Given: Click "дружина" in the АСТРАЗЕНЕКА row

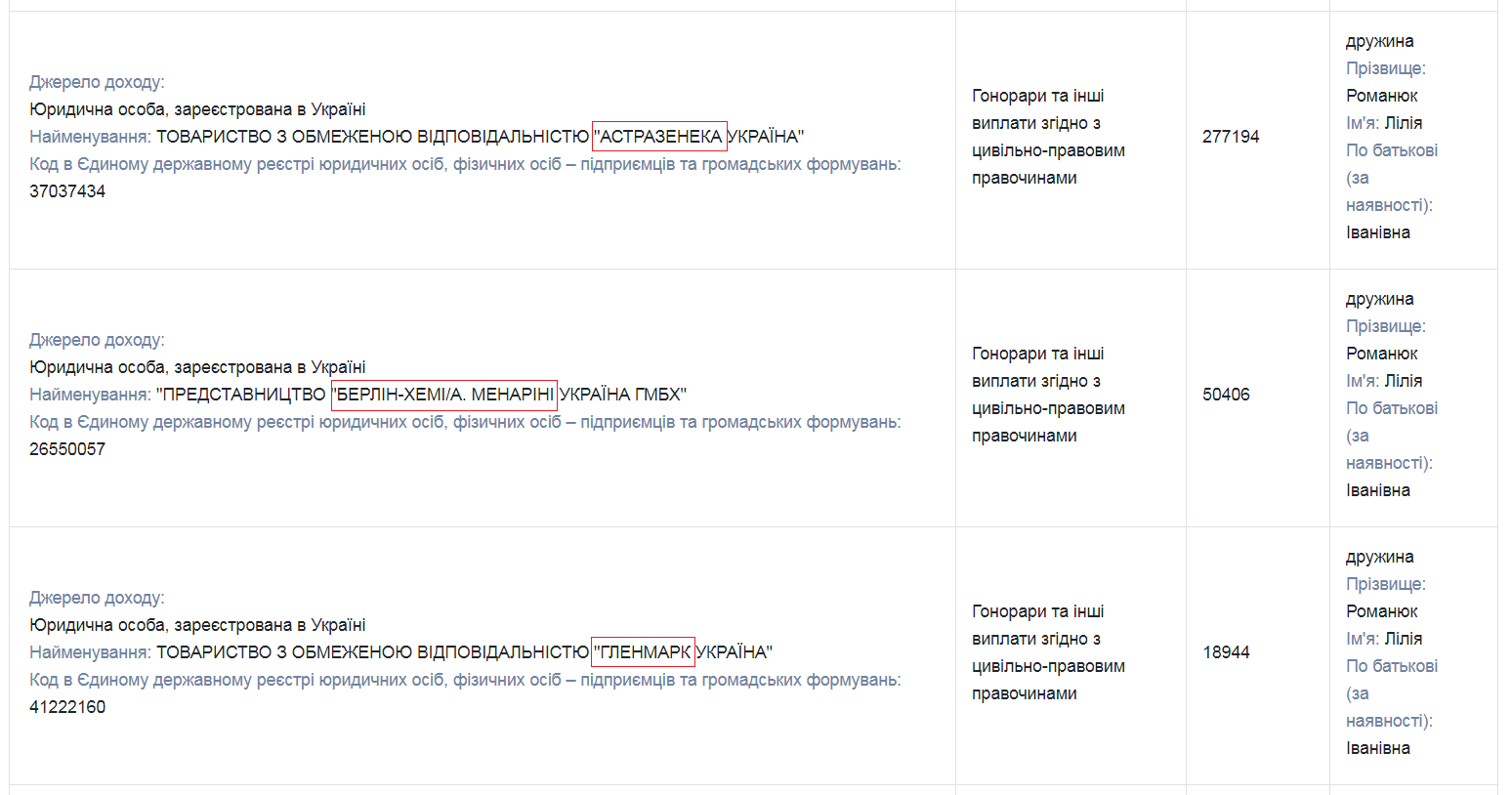Looking at the screenshot, I should [x=1379, y=41].
